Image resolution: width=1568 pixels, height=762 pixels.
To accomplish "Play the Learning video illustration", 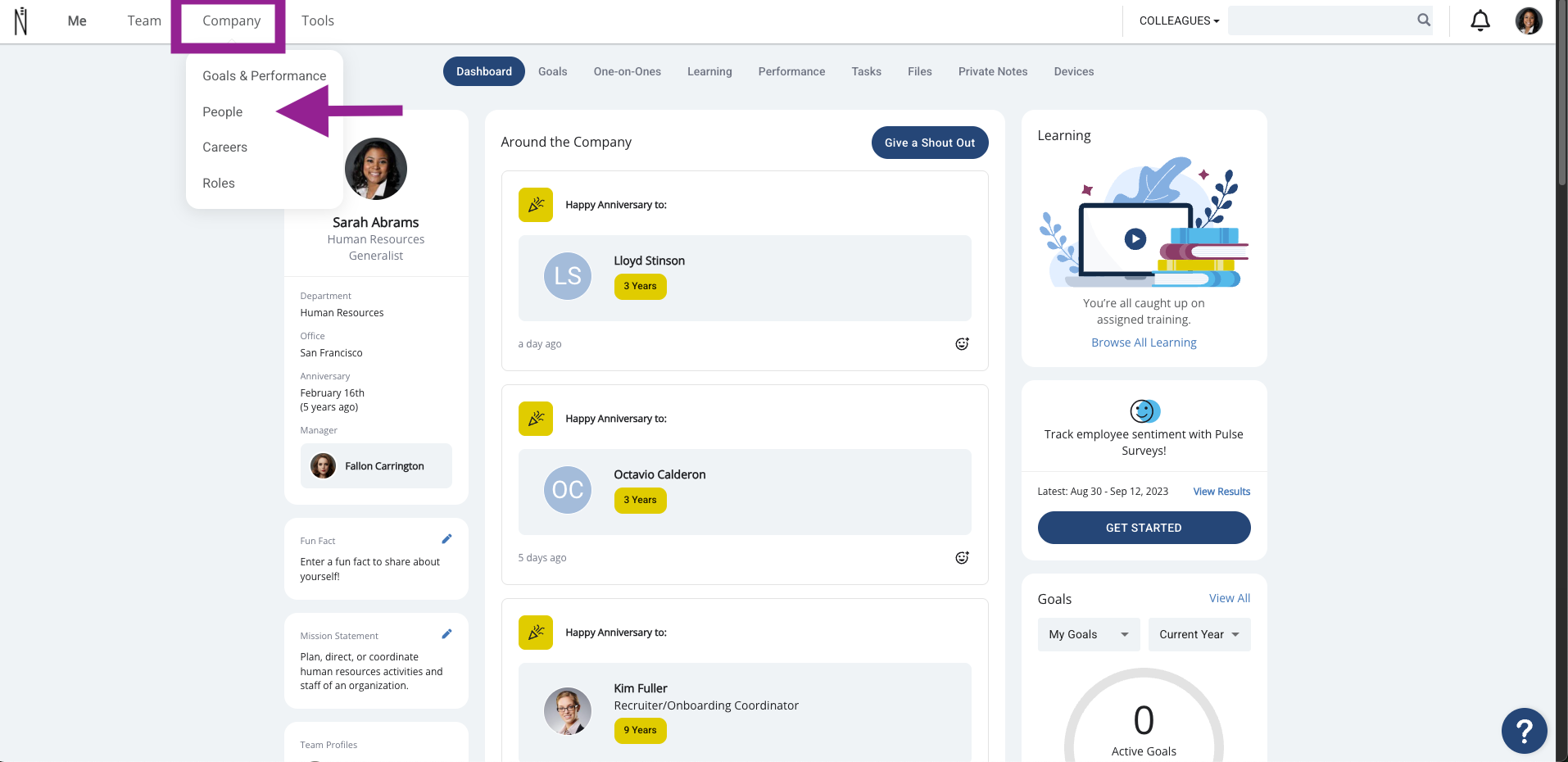I will 1135,239.
